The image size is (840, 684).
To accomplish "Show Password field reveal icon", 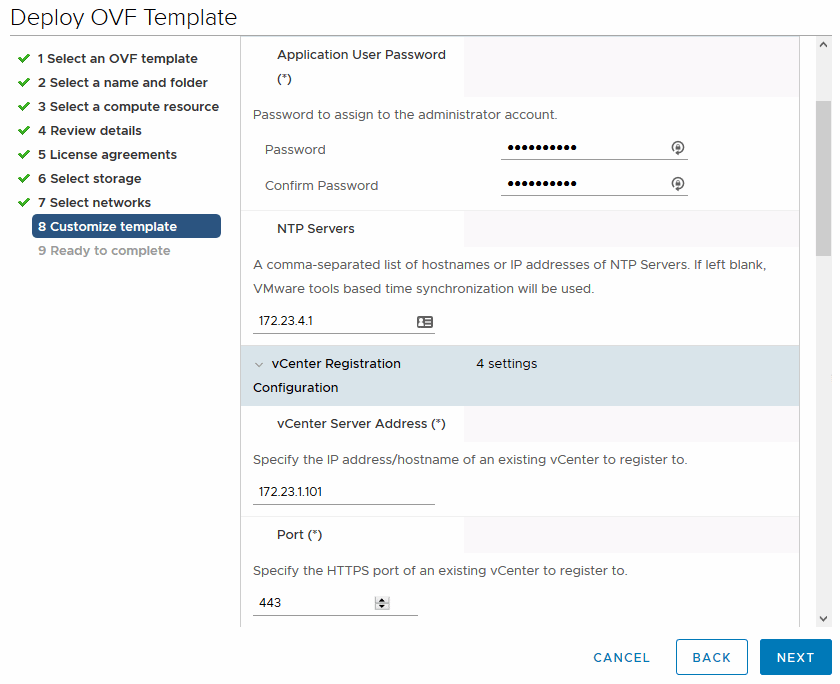I will tap(677, 148).
